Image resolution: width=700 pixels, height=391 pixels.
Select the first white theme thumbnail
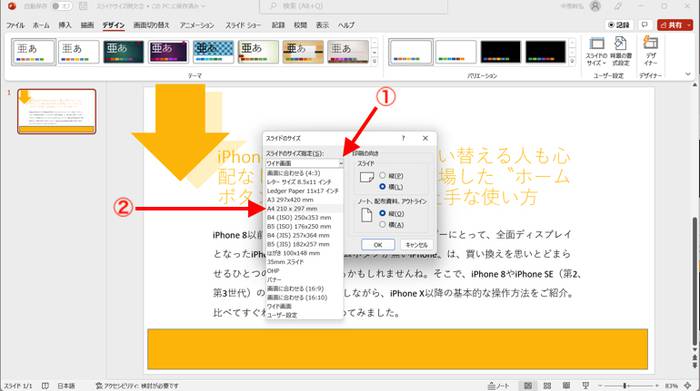[33, 52]
